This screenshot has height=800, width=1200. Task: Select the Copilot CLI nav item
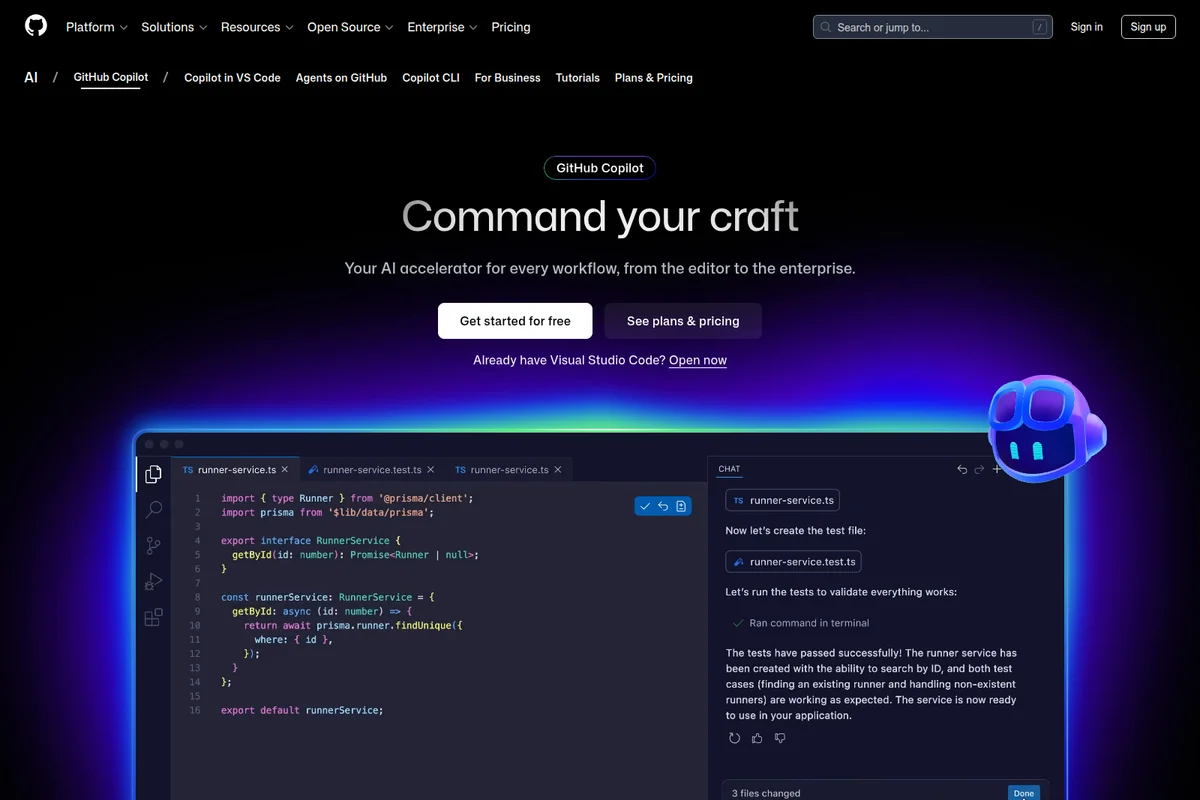click(x=431, y=77)
